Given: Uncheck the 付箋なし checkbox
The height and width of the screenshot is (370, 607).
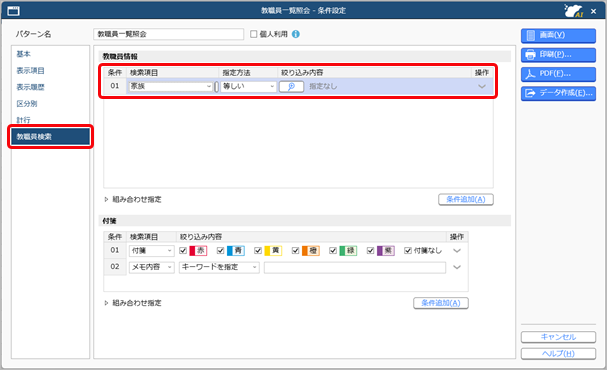Looking at the screenshot, I should point(408,251).
